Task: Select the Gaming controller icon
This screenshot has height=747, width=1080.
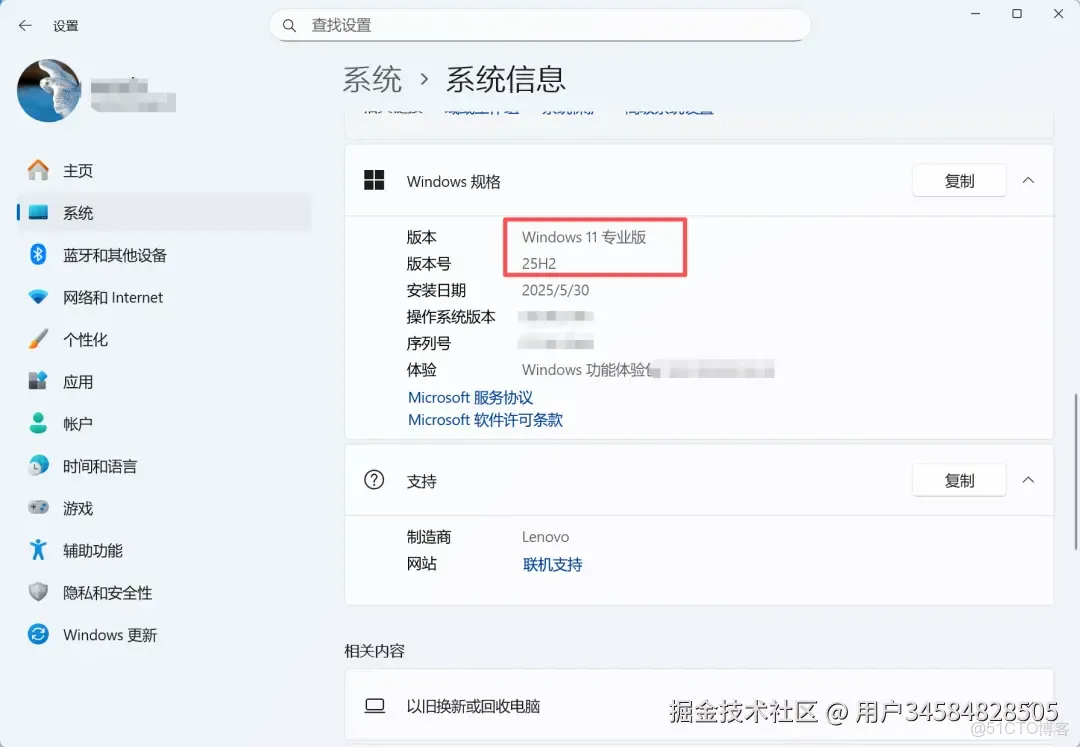Action: pos(38,508)
